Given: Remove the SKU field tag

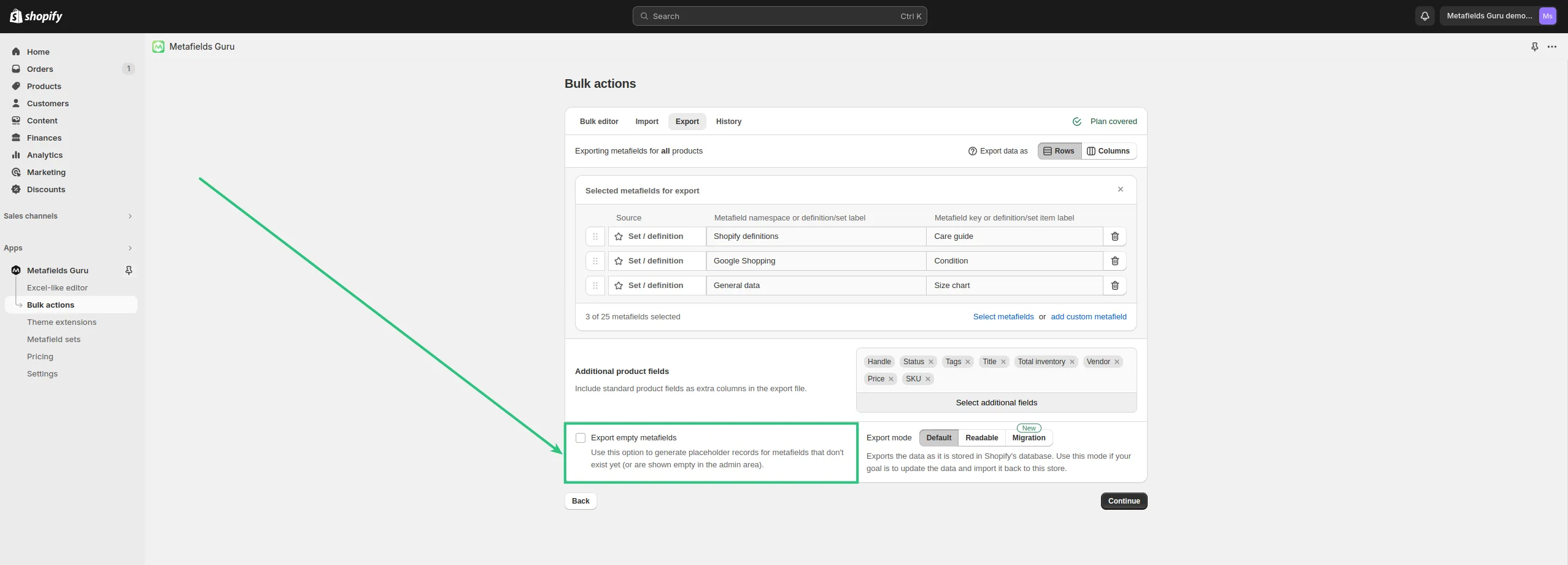Looking at the screenshot, I should pyautogui.click(x=928, y=379).
